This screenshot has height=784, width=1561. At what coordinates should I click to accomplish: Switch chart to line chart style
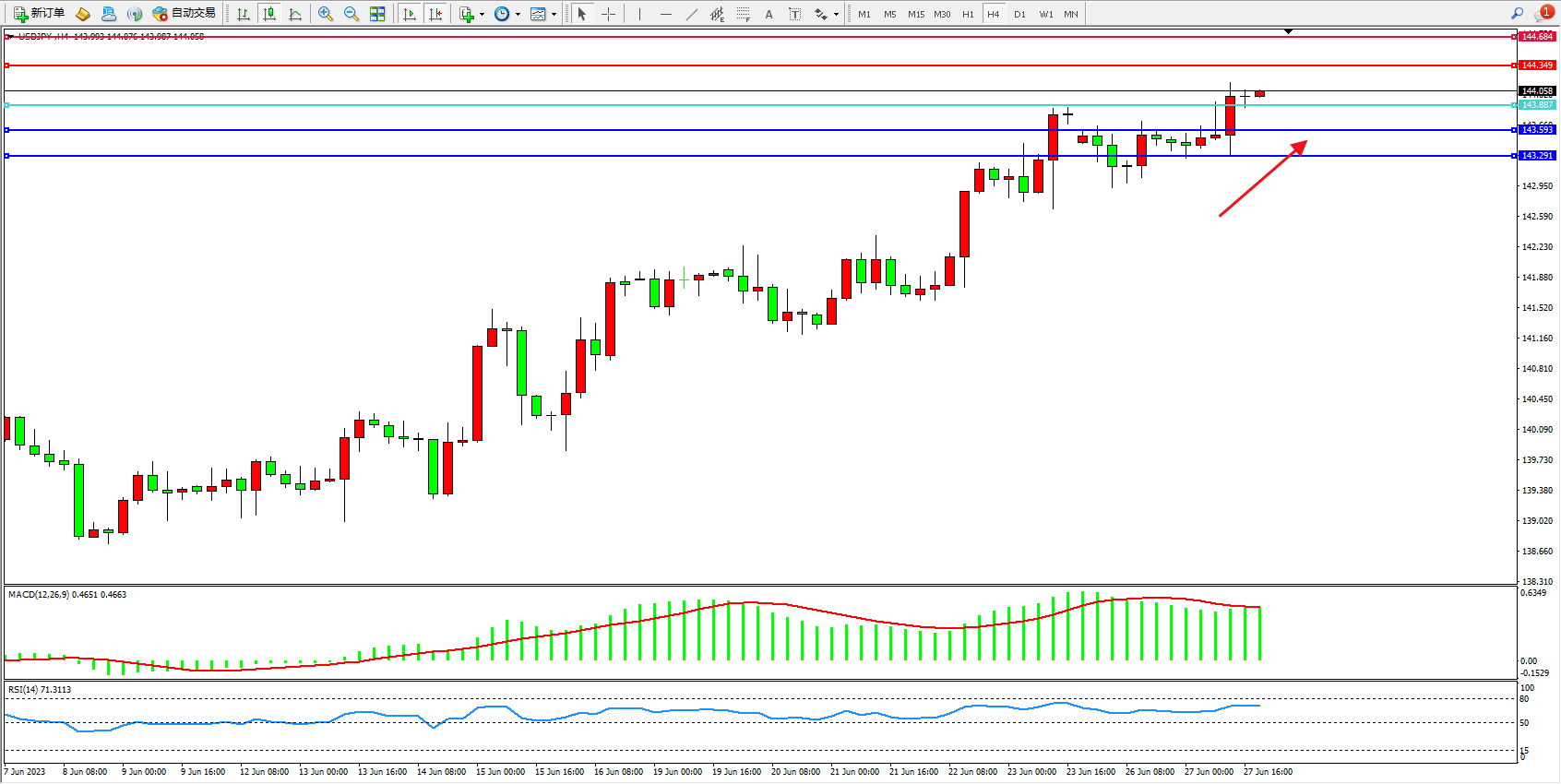(x=295, y=14)
